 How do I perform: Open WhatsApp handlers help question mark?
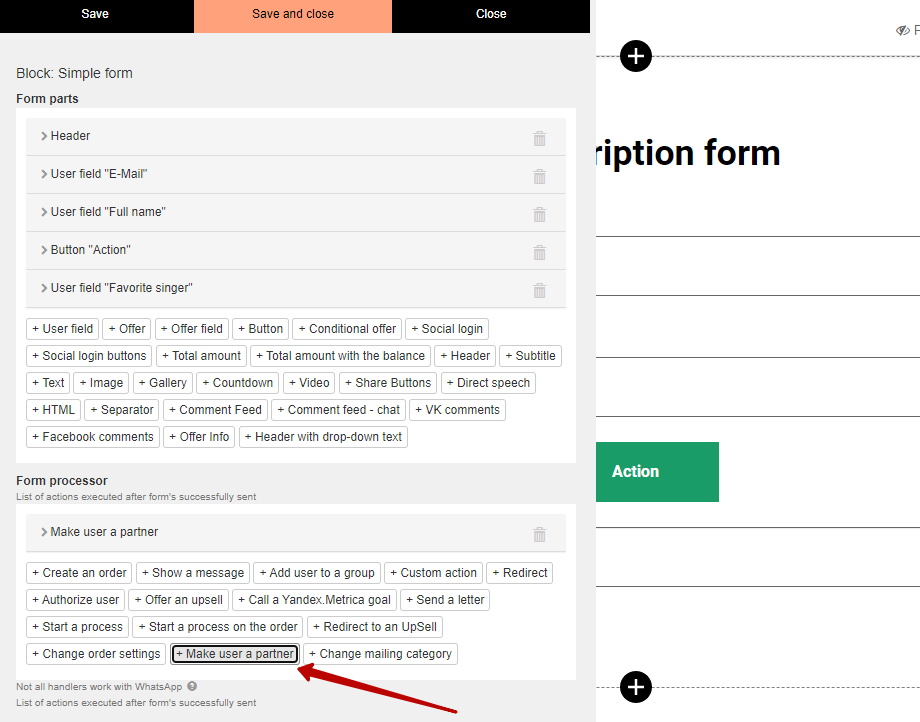(x=192, y=686)
